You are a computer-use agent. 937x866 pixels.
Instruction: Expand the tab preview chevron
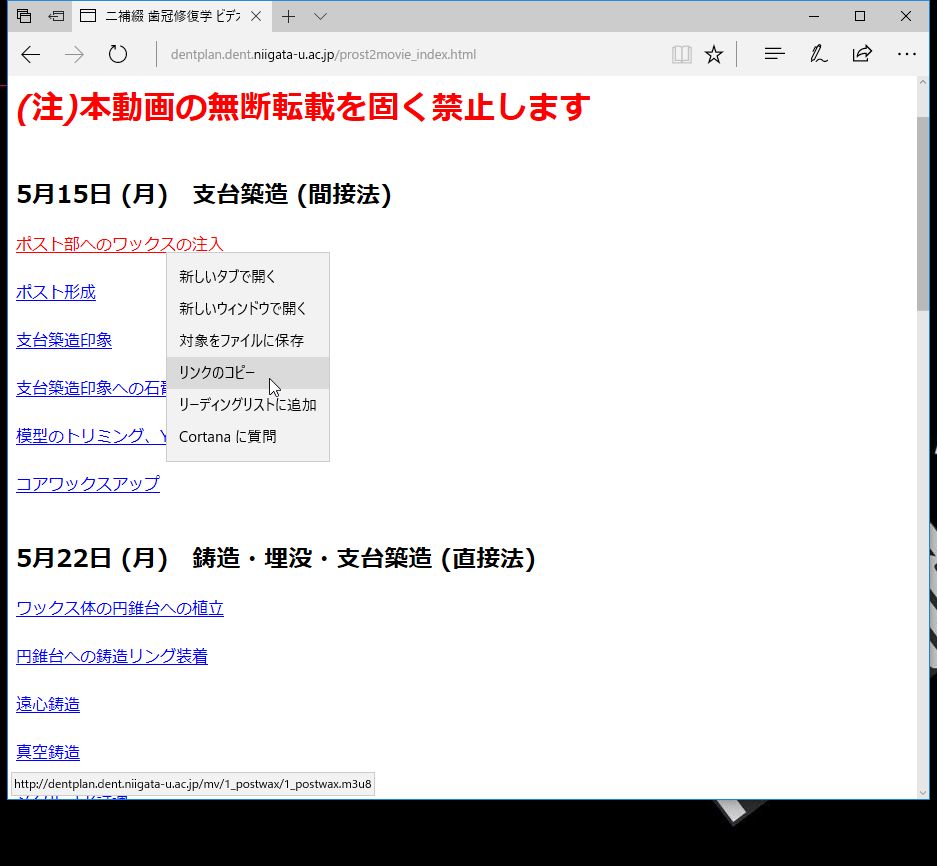point(320,16)
